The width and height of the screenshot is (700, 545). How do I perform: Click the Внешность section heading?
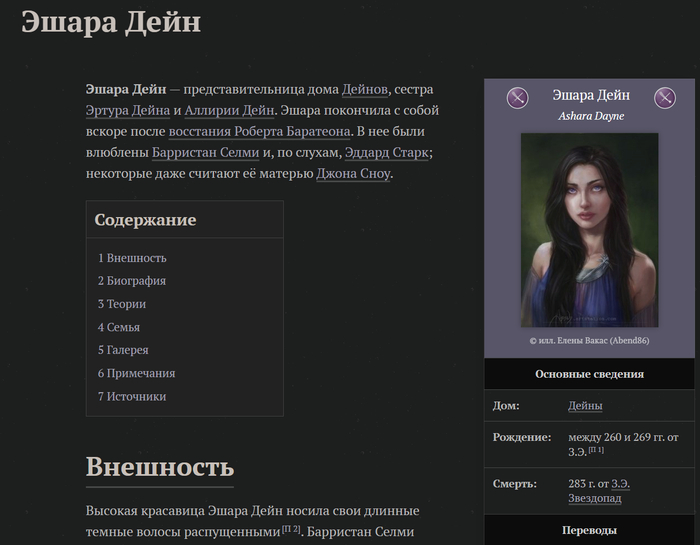coord(160,467)
